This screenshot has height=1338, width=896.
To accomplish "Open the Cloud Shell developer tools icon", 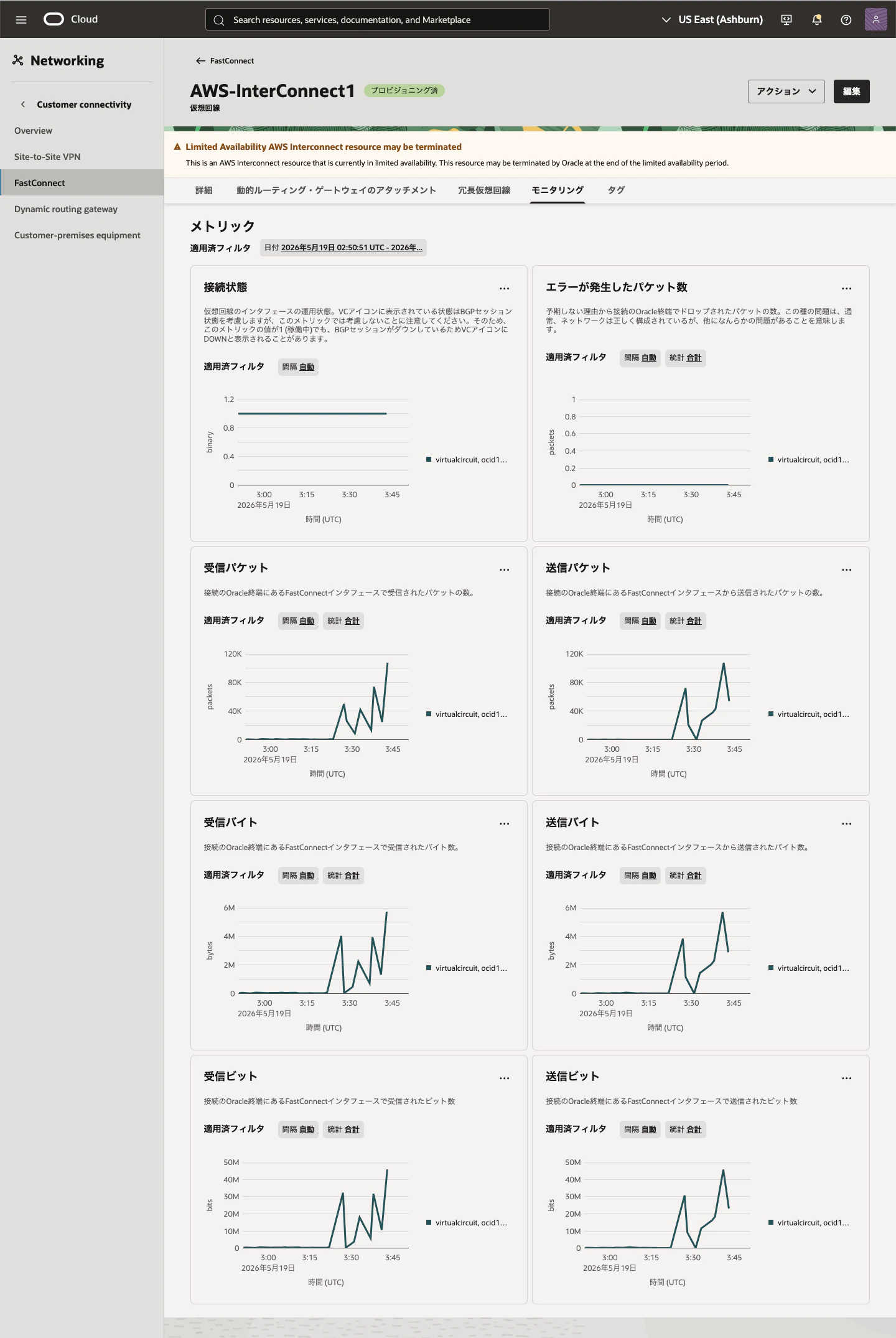I will pos(786,20).
